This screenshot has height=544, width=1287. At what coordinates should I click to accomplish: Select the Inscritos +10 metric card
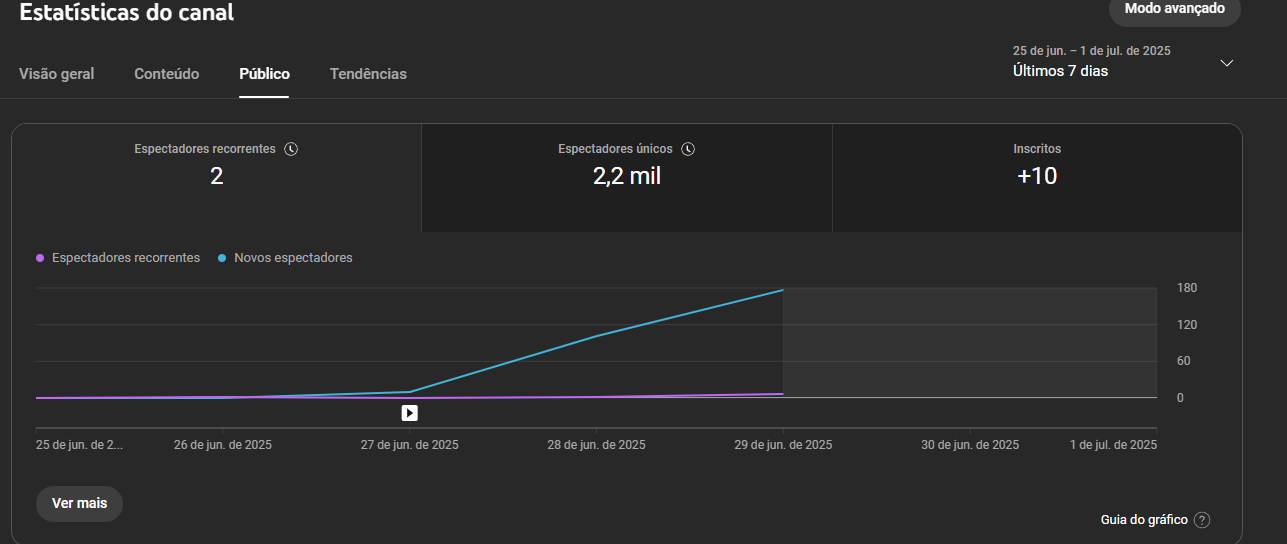click(x=1037, y=178)
